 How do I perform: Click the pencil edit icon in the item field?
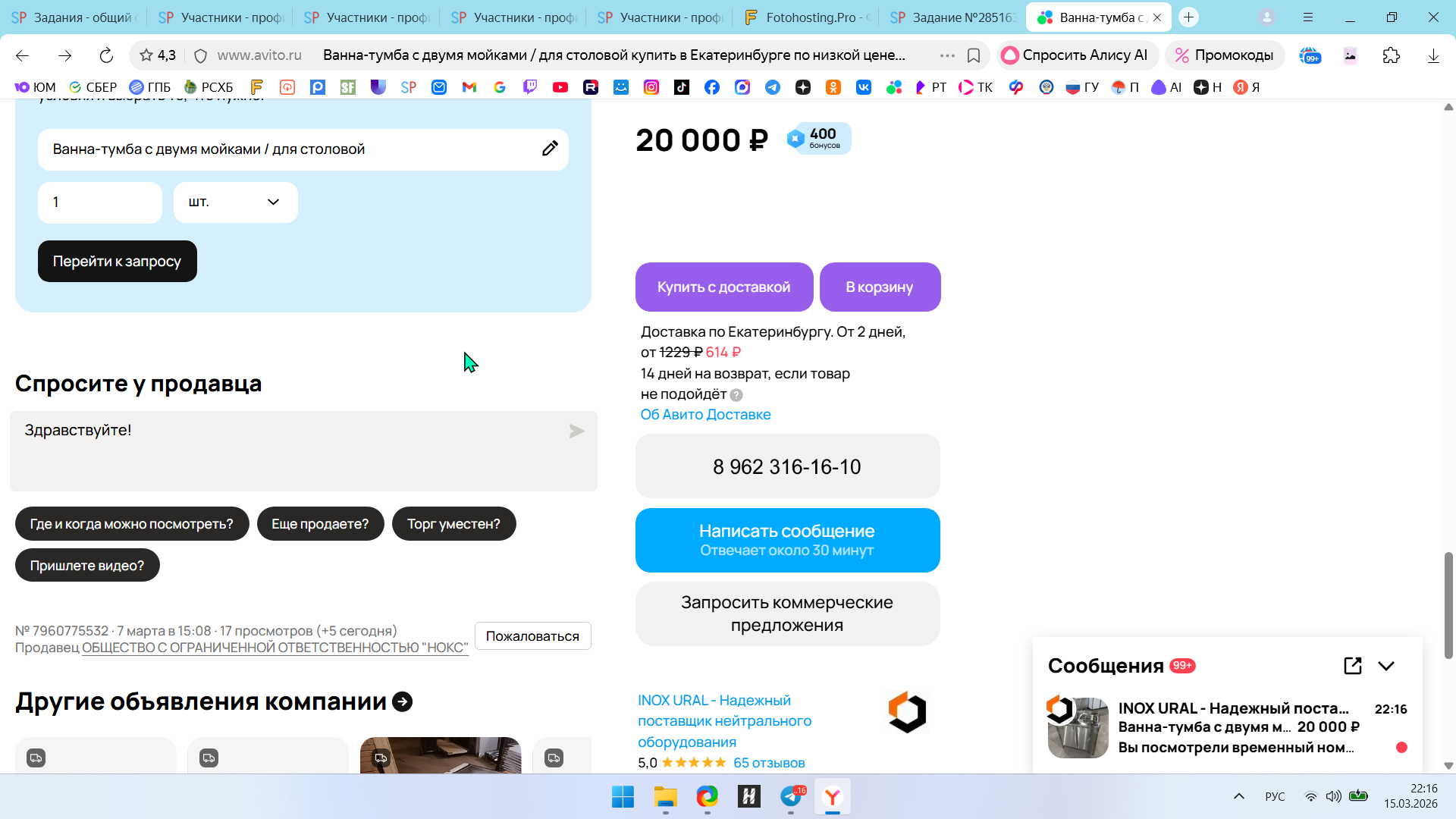(550, 149)
